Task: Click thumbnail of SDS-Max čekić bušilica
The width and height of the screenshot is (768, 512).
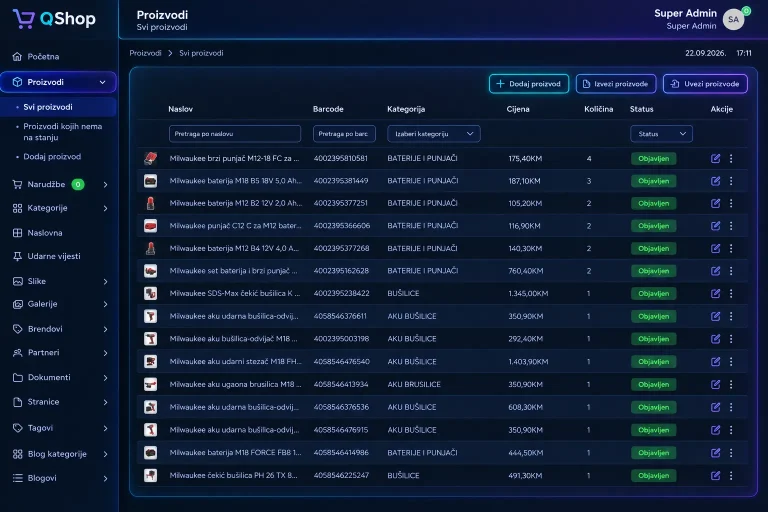Action: click(150, 293)
